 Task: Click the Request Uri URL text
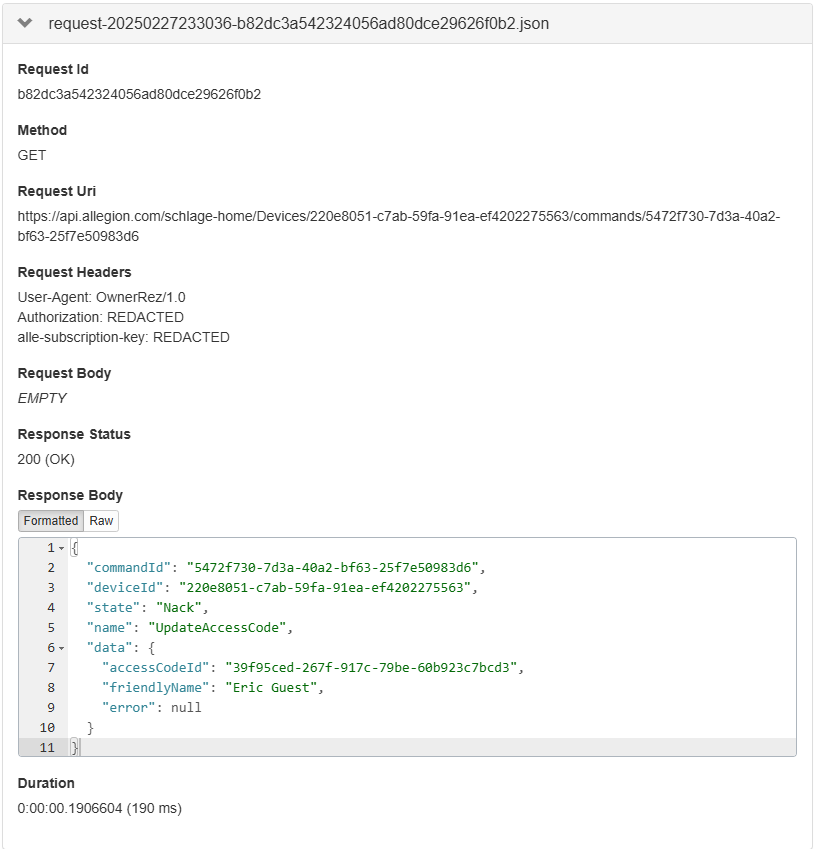tap(398, 226)
